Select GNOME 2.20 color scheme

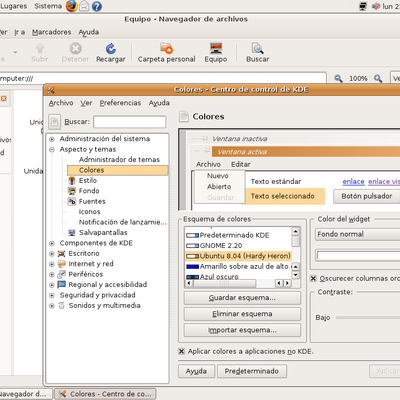221,246
